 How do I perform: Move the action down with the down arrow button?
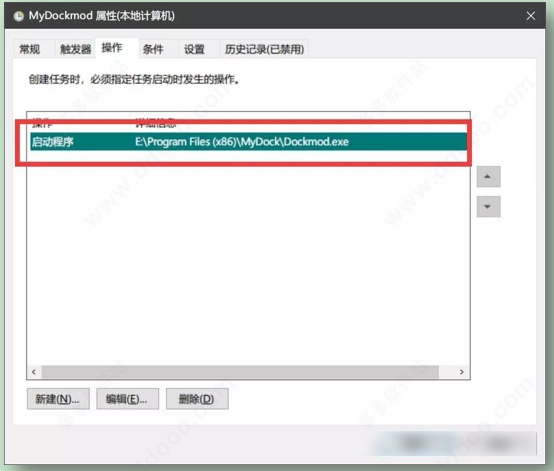488,206
